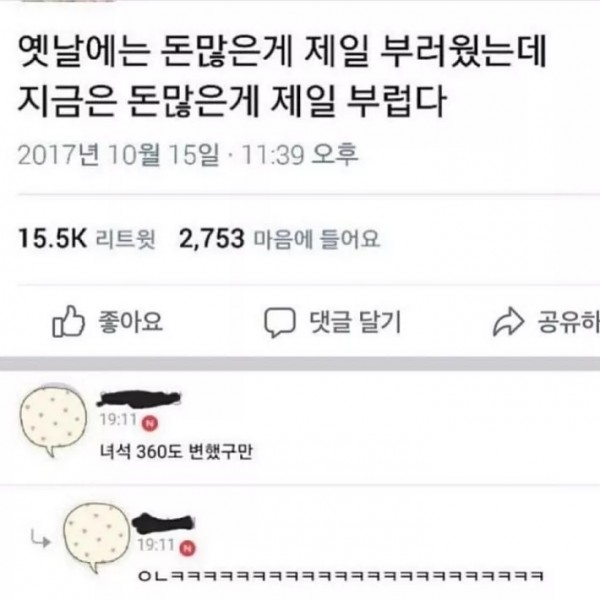Select the comment text 녀석 360도 변했구만
This screenshot has width=600, height=600.
coord(176,452)
